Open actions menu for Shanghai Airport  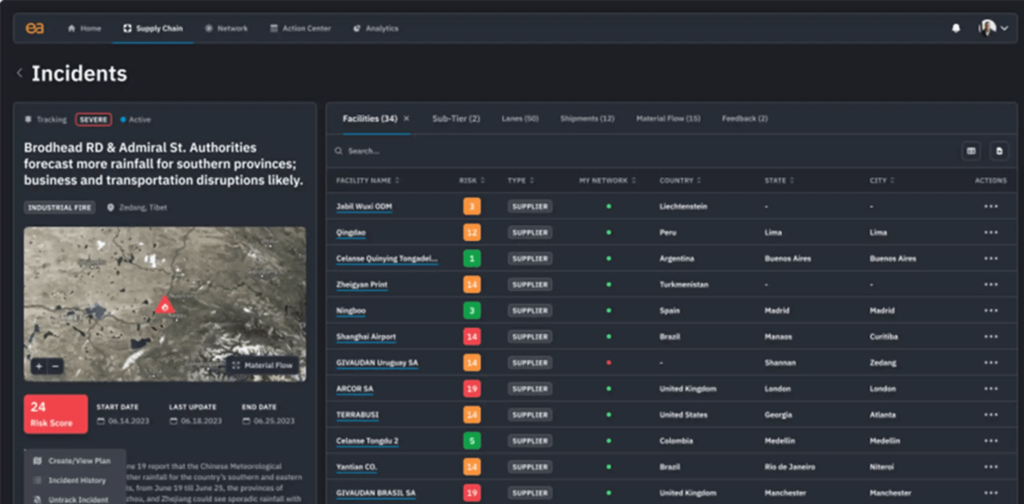coord(991,337)
